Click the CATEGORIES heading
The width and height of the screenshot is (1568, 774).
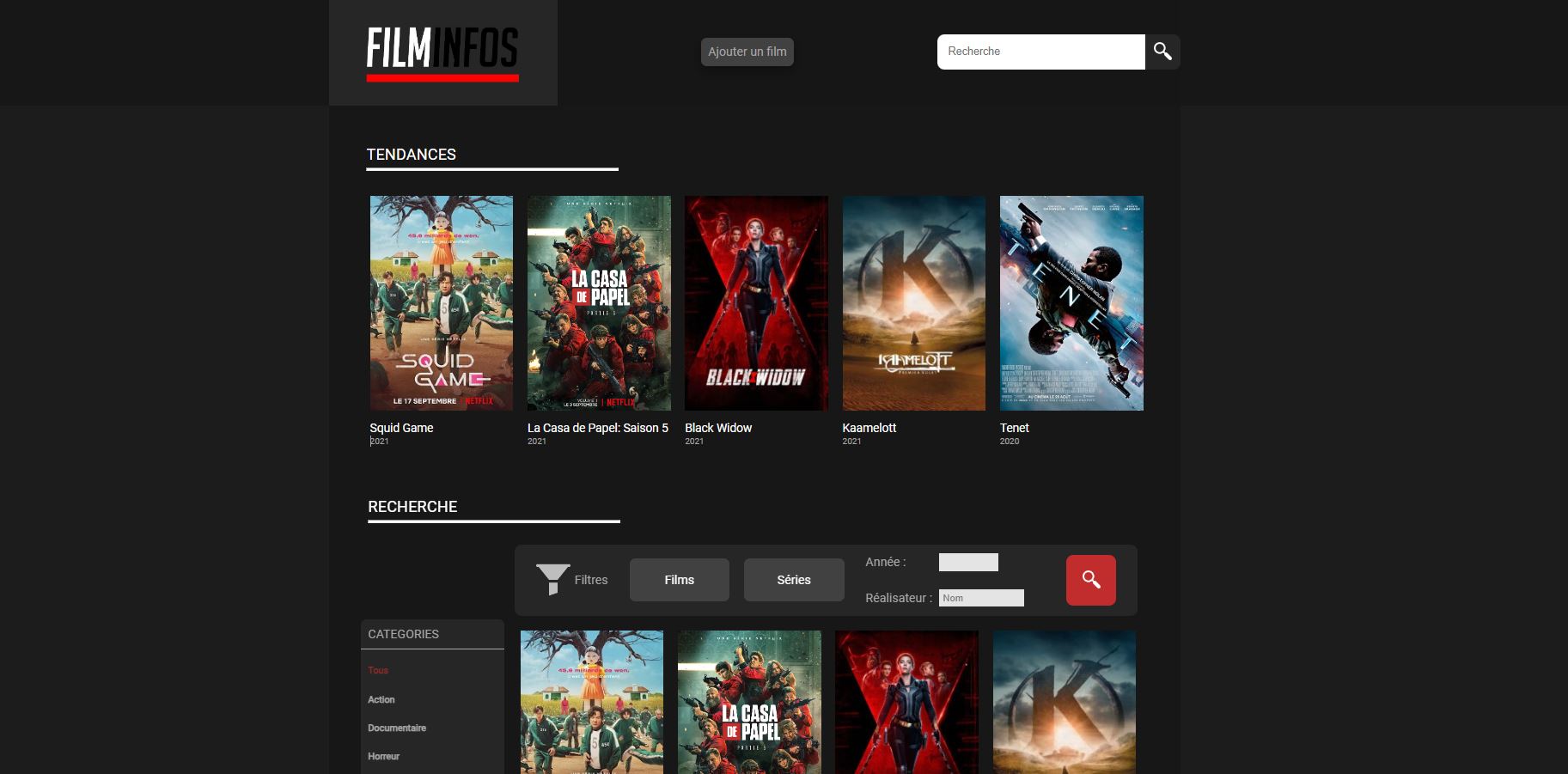pyautogui.click(x=404, y=634)
